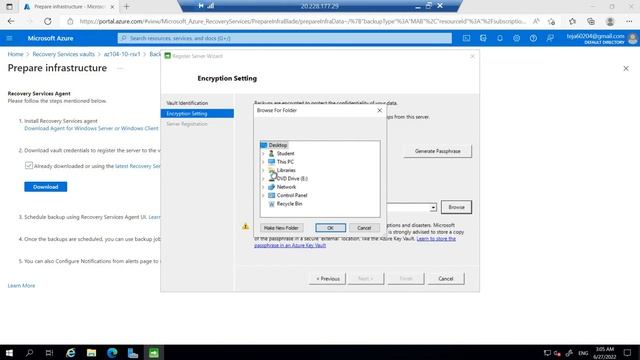
Task: Click Make New Folder button
Action: 281,228
